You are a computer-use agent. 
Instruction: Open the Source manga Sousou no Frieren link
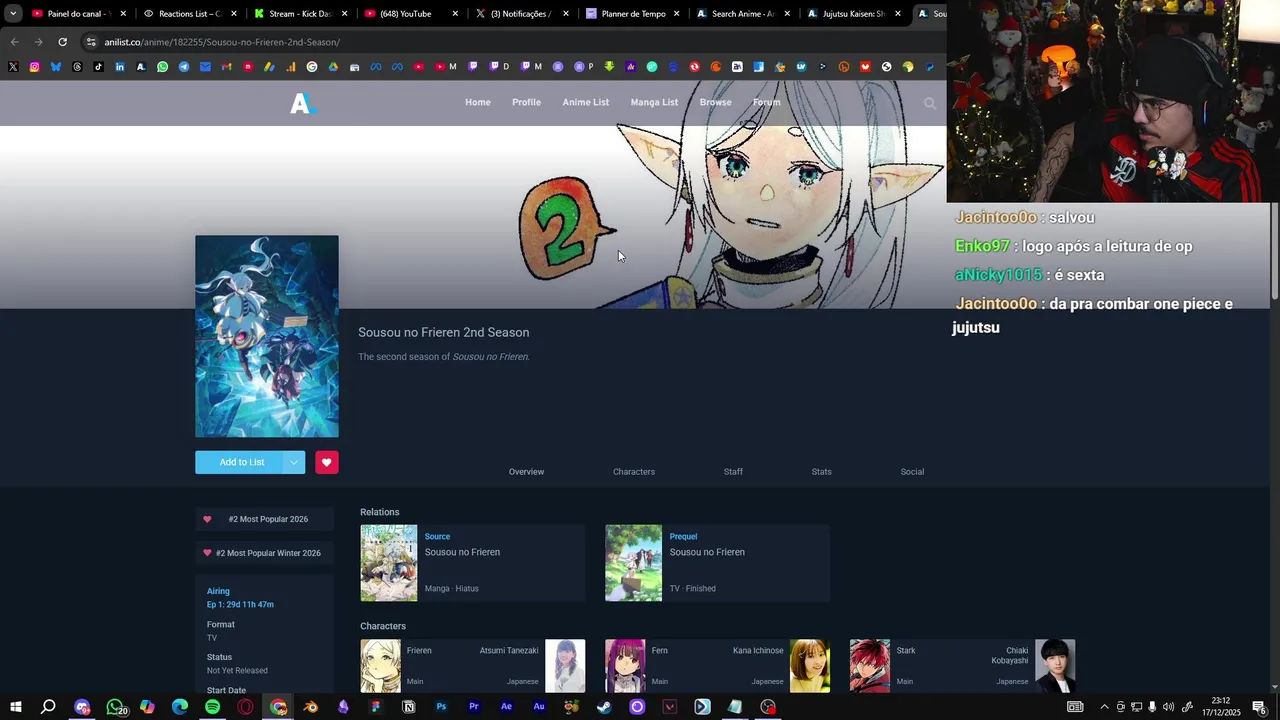click(x=462, y=552)
